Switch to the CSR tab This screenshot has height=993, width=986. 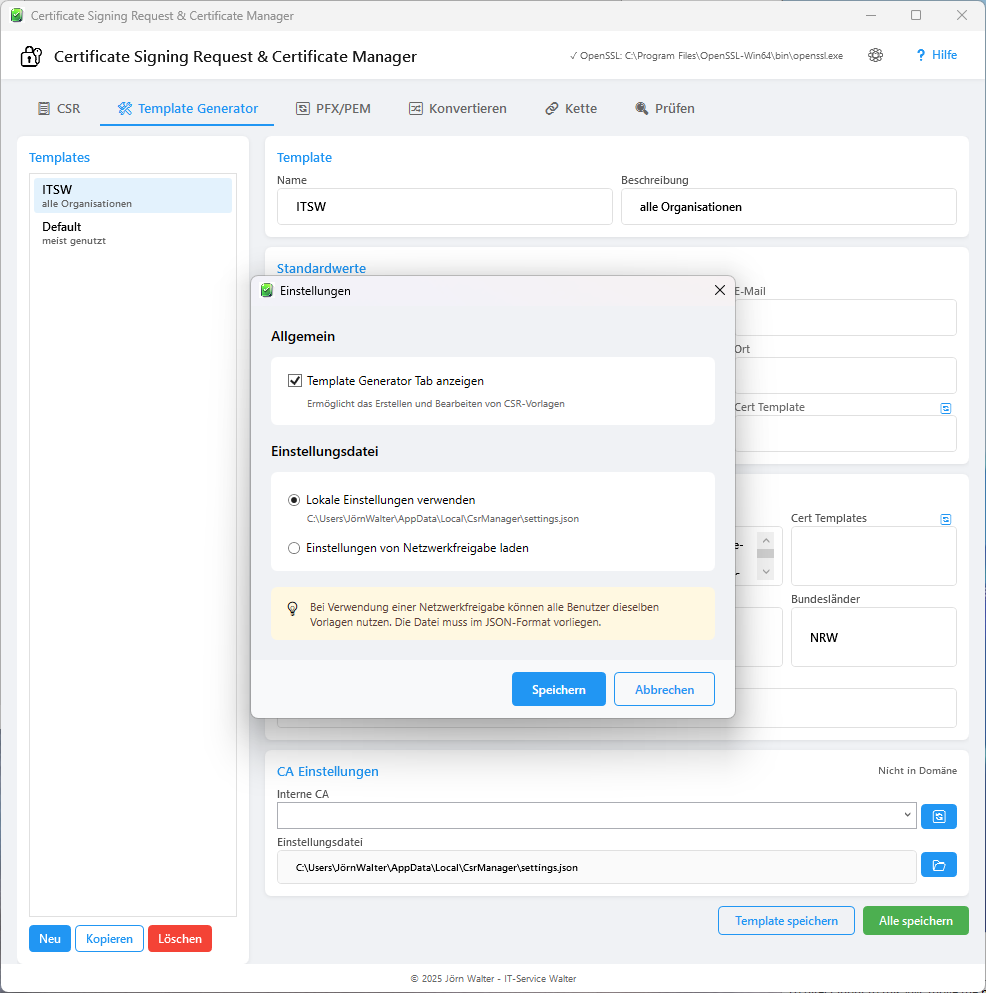(x=59, y=107)
